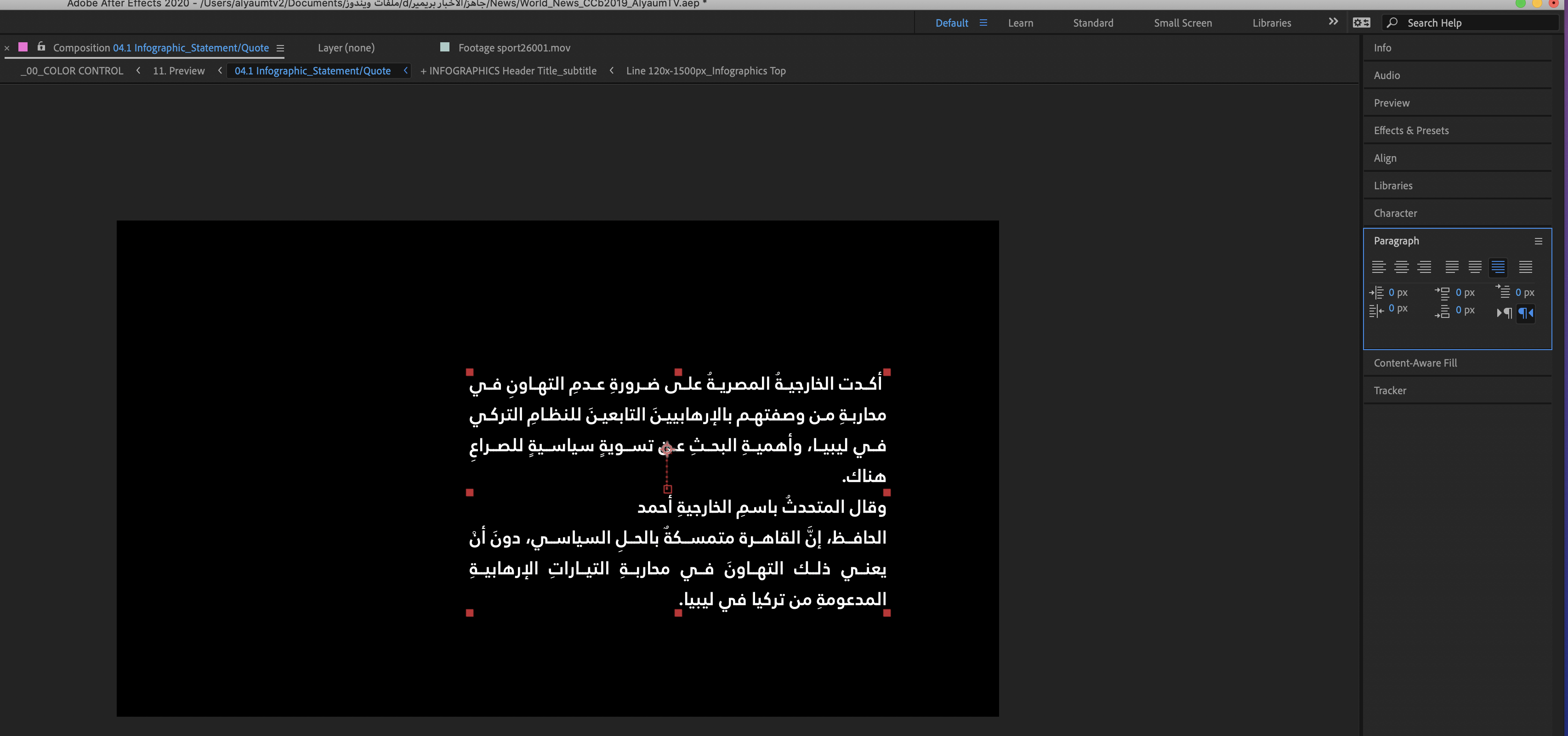This screenshot has height=736, width=1568.
Task: Apply justify last line left alignment
Action: click(1452, 266)
